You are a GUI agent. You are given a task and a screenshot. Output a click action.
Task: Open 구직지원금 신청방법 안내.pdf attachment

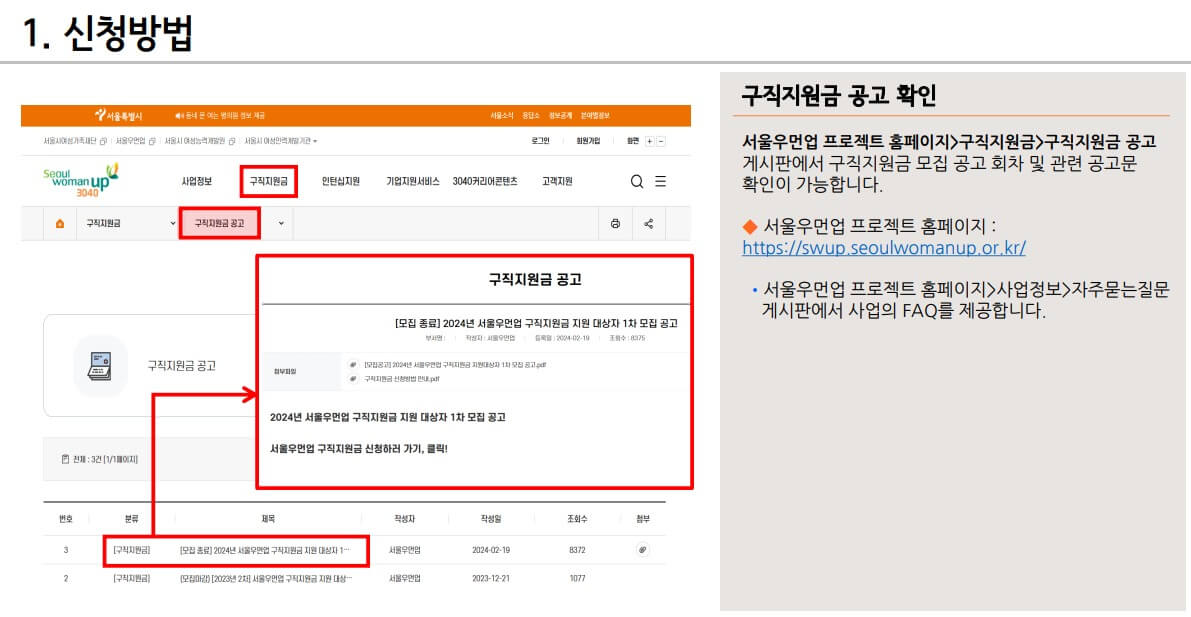(x=402, y=378)
